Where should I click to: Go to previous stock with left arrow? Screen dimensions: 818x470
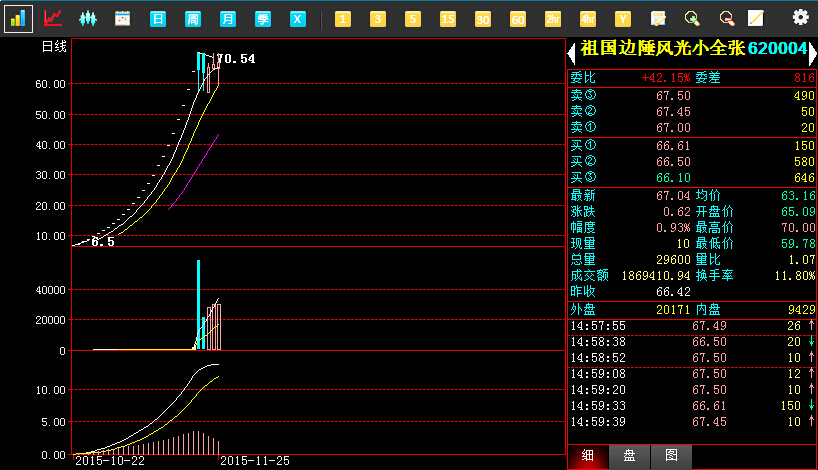coord(572,49)
